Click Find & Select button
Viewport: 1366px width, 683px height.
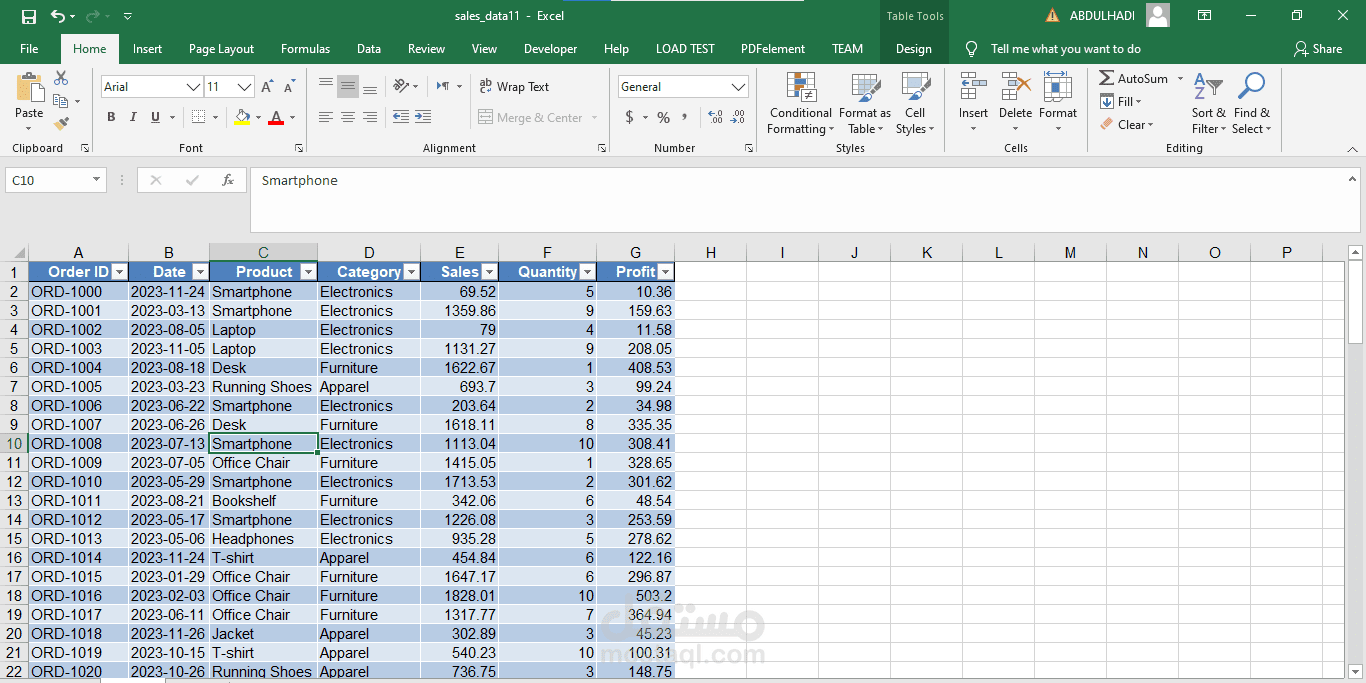pyautogui.click(x=1251, y=103)
